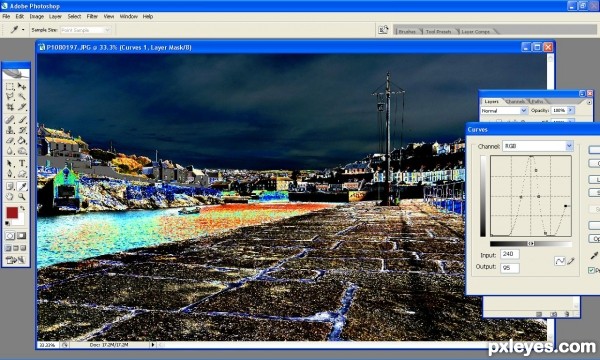
Task: Open the Eyedropper tool preset picker arrow
Action: click(x=23, y=30)
